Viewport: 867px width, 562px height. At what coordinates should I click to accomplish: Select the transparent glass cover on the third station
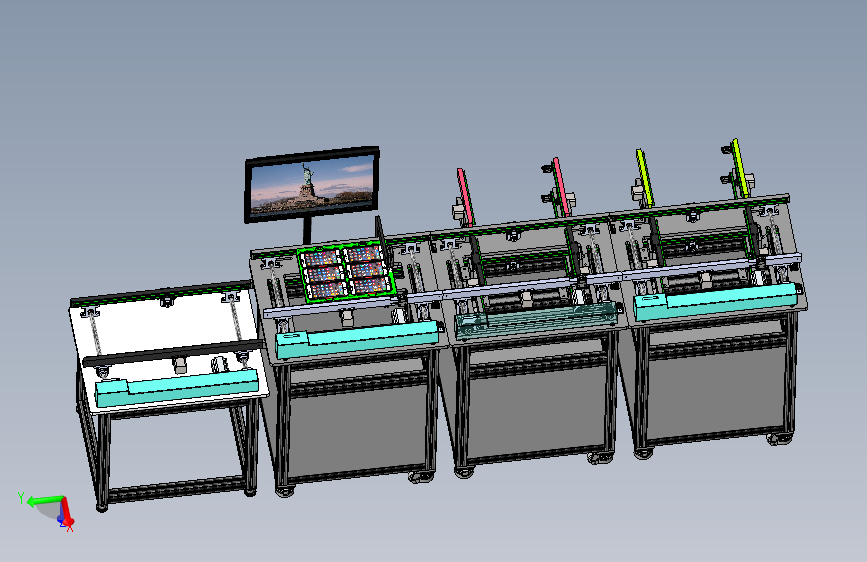[536, 321]
